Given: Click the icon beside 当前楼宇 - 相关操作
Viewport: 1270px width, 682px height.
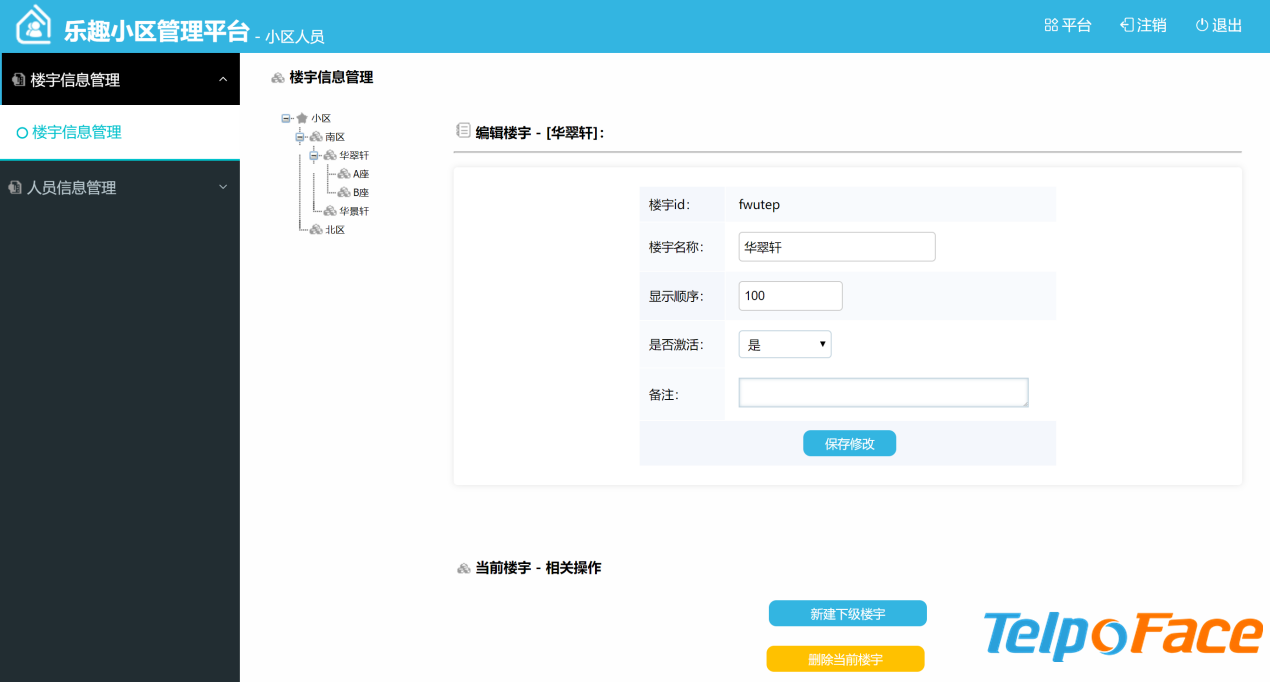Looking at the screenshot, I should (463, 568).
